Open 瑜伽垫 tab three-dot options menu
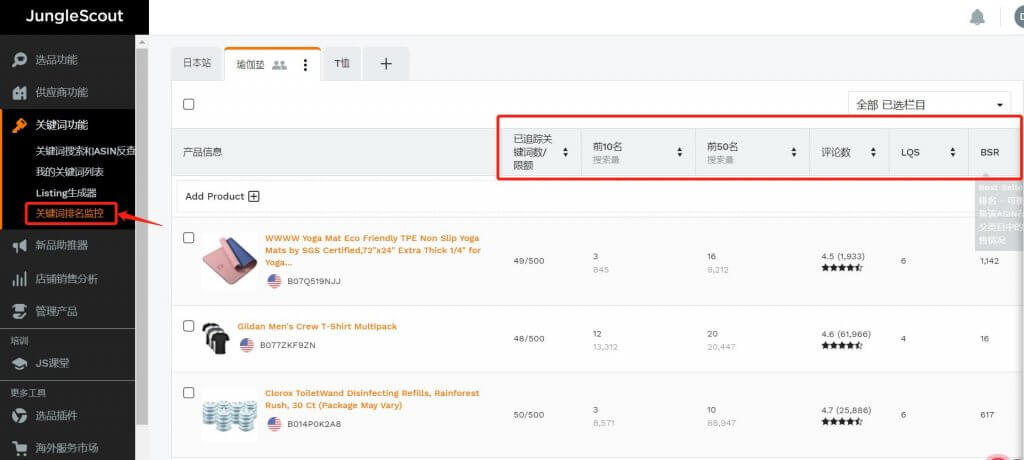The height and width of the screenshot is (460, 1024). point(305,65)
